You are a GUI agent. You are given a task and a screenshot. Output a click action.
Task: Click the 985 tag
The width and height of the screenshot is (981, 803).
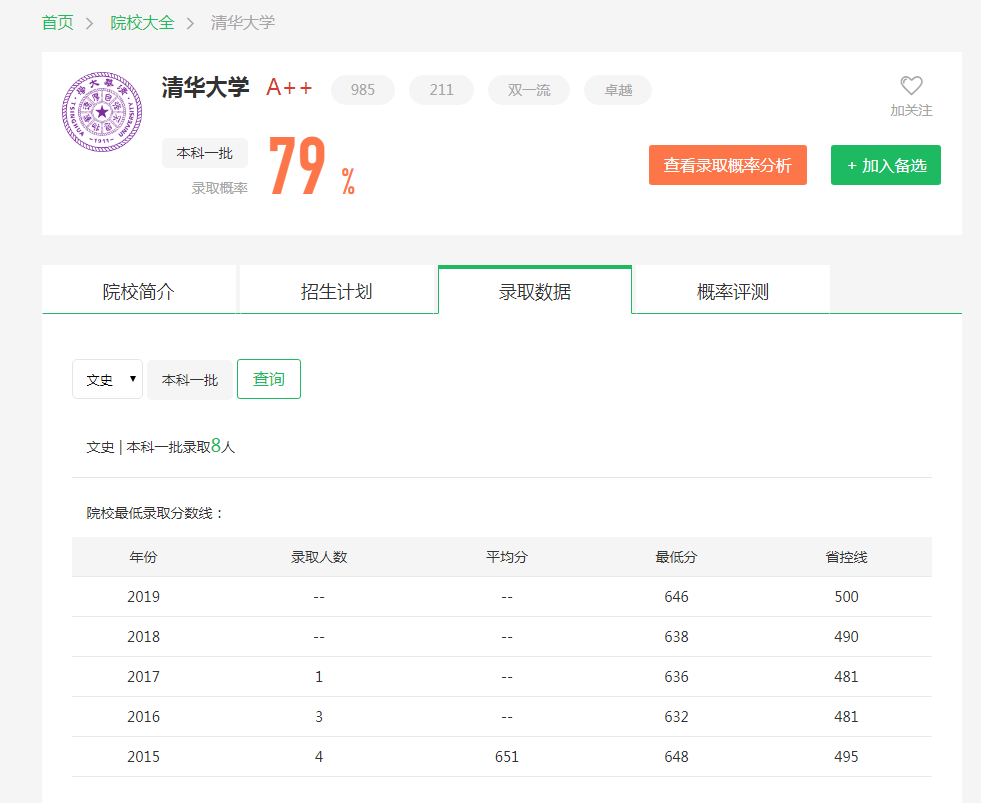363,90
